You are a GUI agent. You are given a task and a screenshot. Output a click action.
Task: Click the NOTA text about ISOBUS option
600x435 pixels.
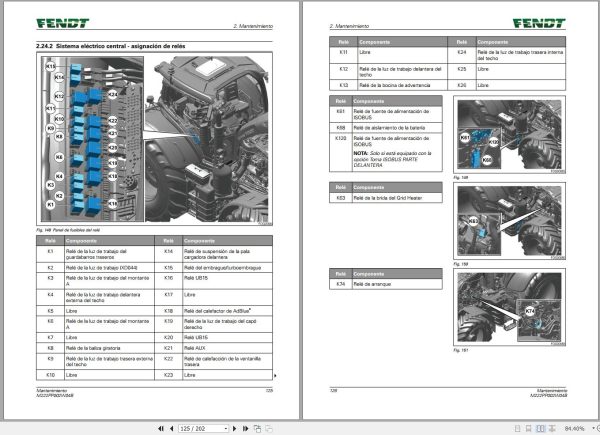click(x=393, y=159)
